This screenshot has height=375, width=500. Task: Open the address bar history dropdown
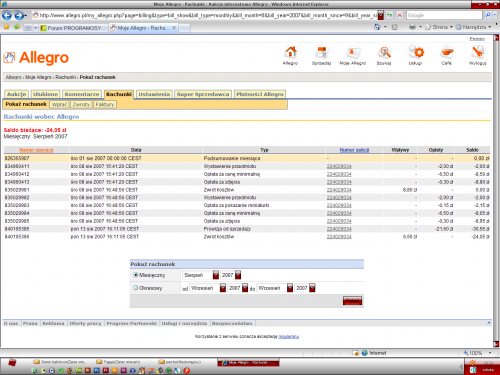tap(381, 15)
